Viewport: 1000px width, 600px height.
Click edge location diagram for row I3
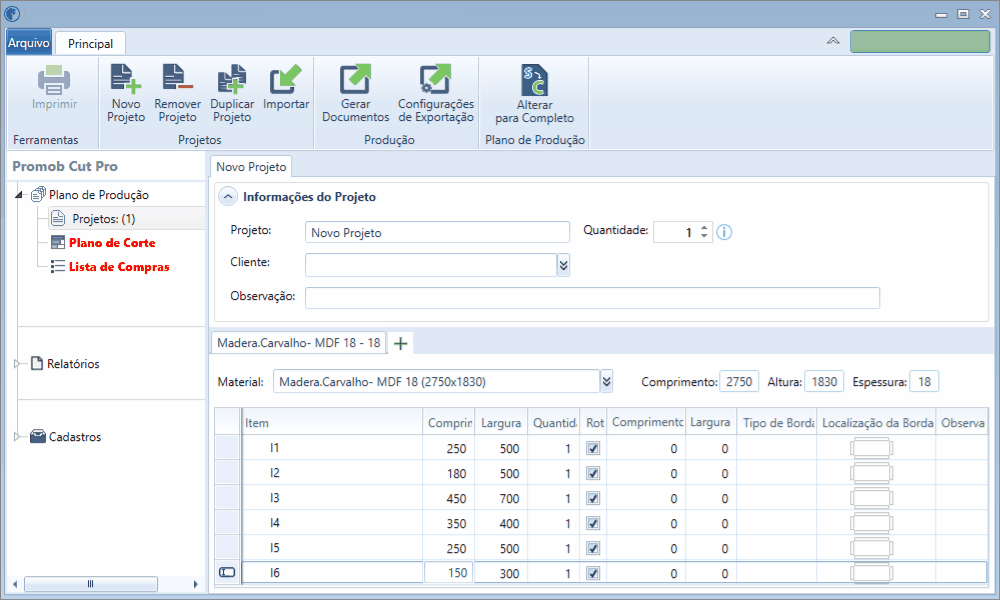(x=871, y=498)
